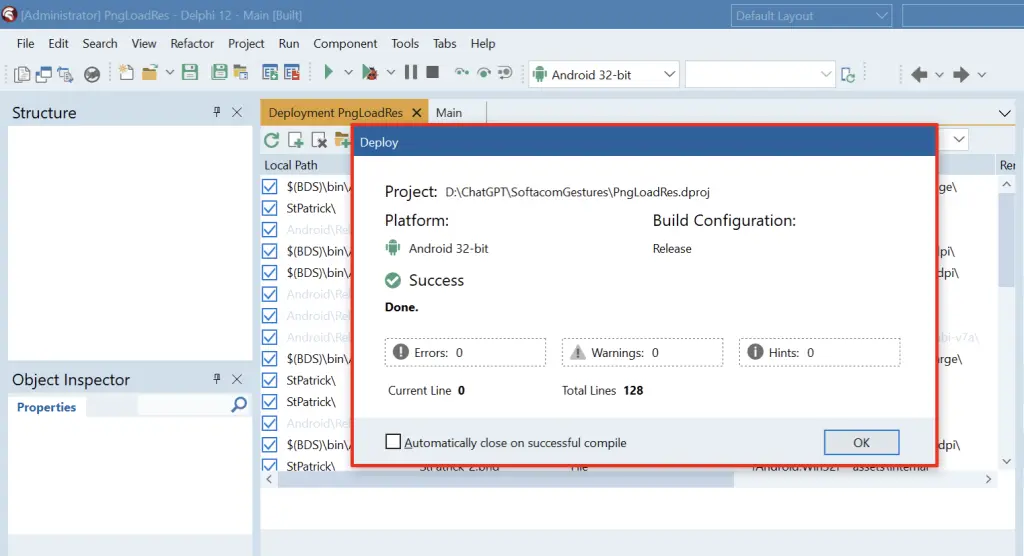Click the Add File to Project icon

pos(270,73)
